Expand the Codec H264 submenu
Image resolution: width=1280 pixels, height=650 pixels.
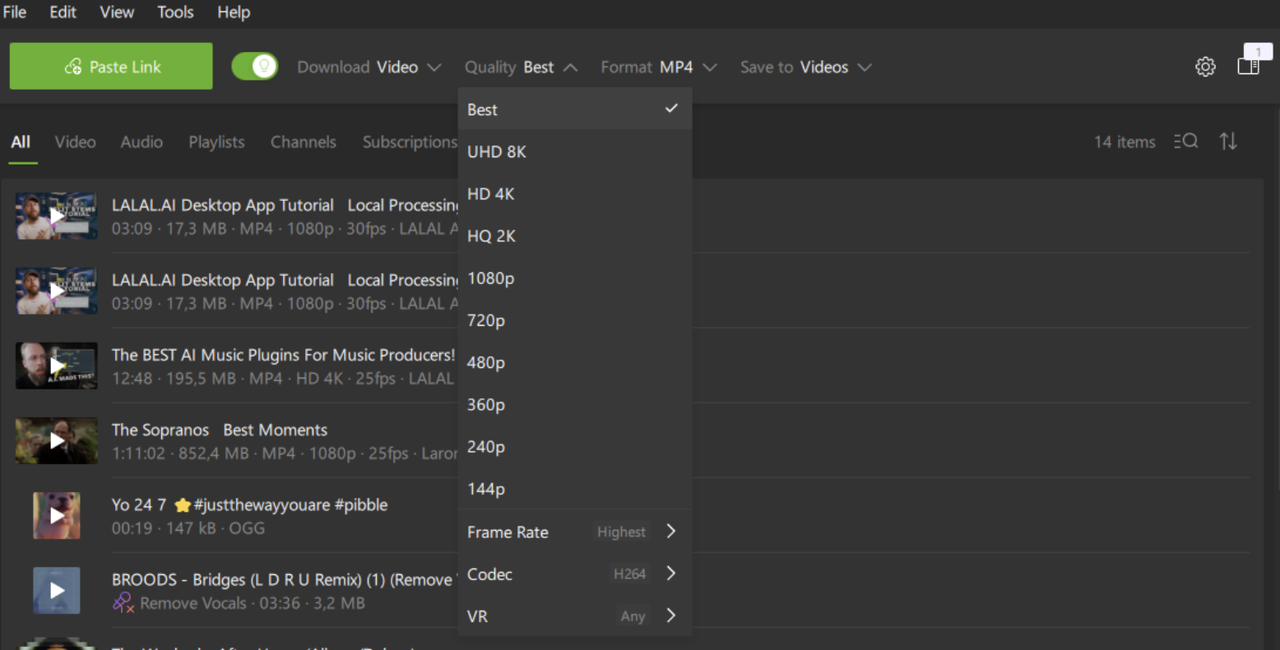pyautogui.click(x=575, y=574)
